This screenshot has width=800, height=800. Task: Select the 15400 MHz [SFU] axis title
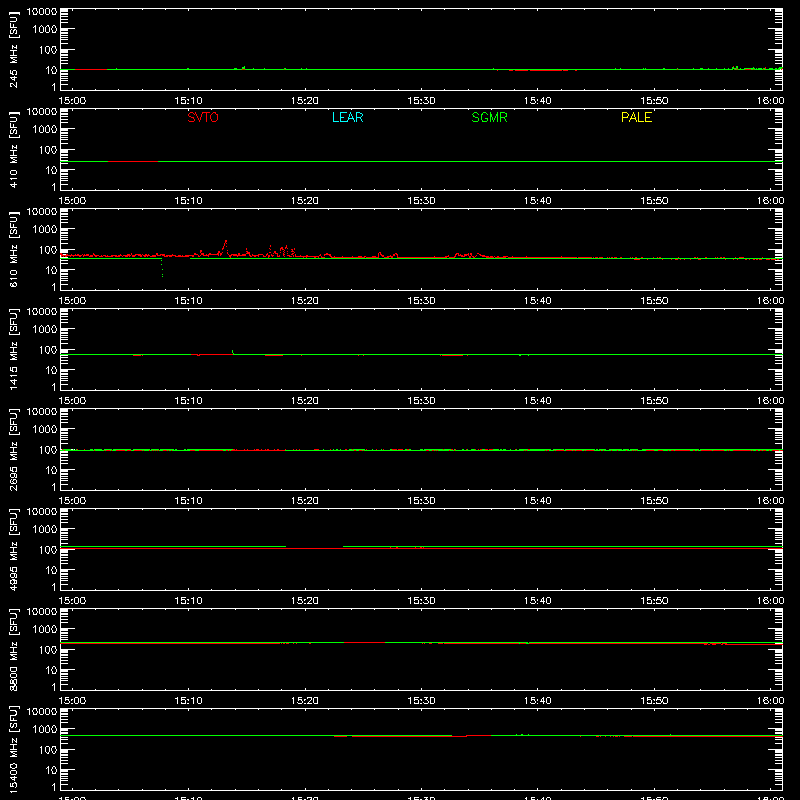click(13, 749)
